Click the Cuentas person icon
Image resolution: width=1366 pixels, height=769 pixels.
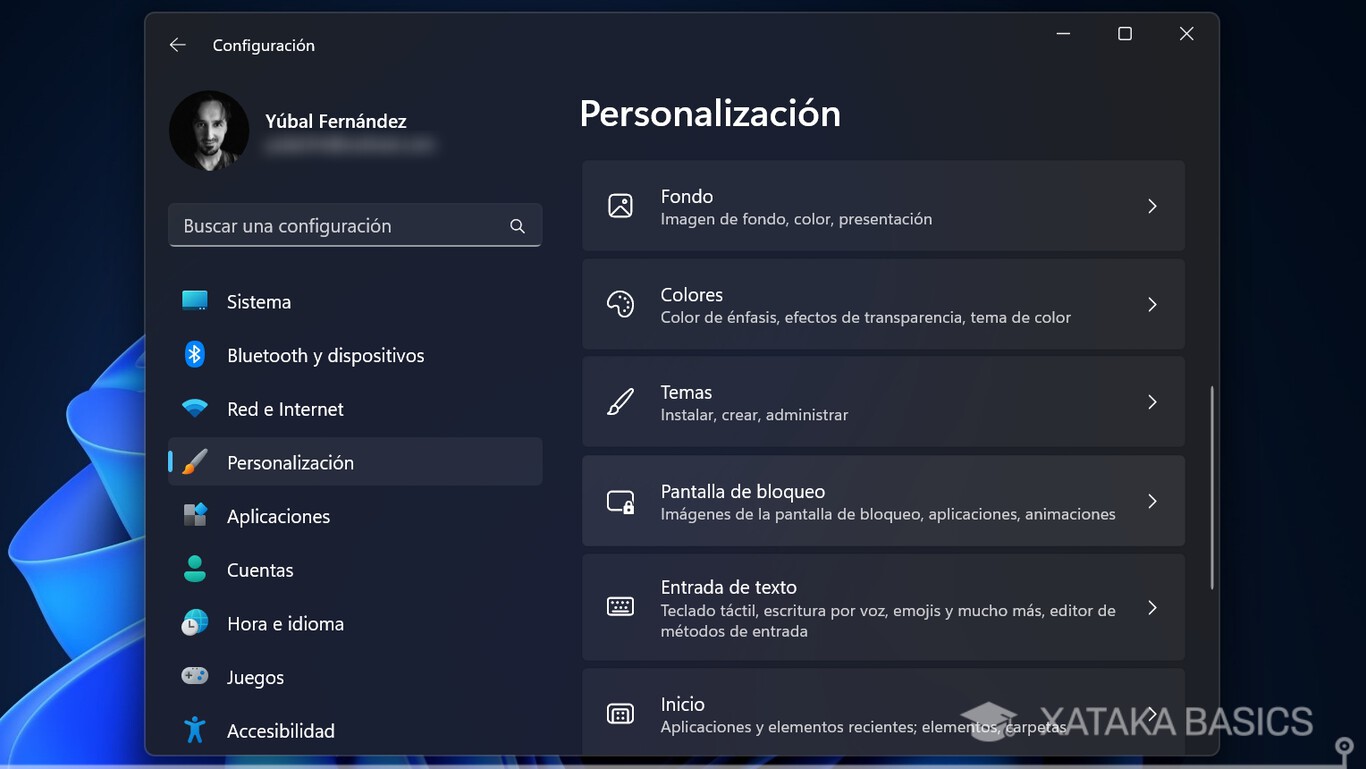point(194,570)
